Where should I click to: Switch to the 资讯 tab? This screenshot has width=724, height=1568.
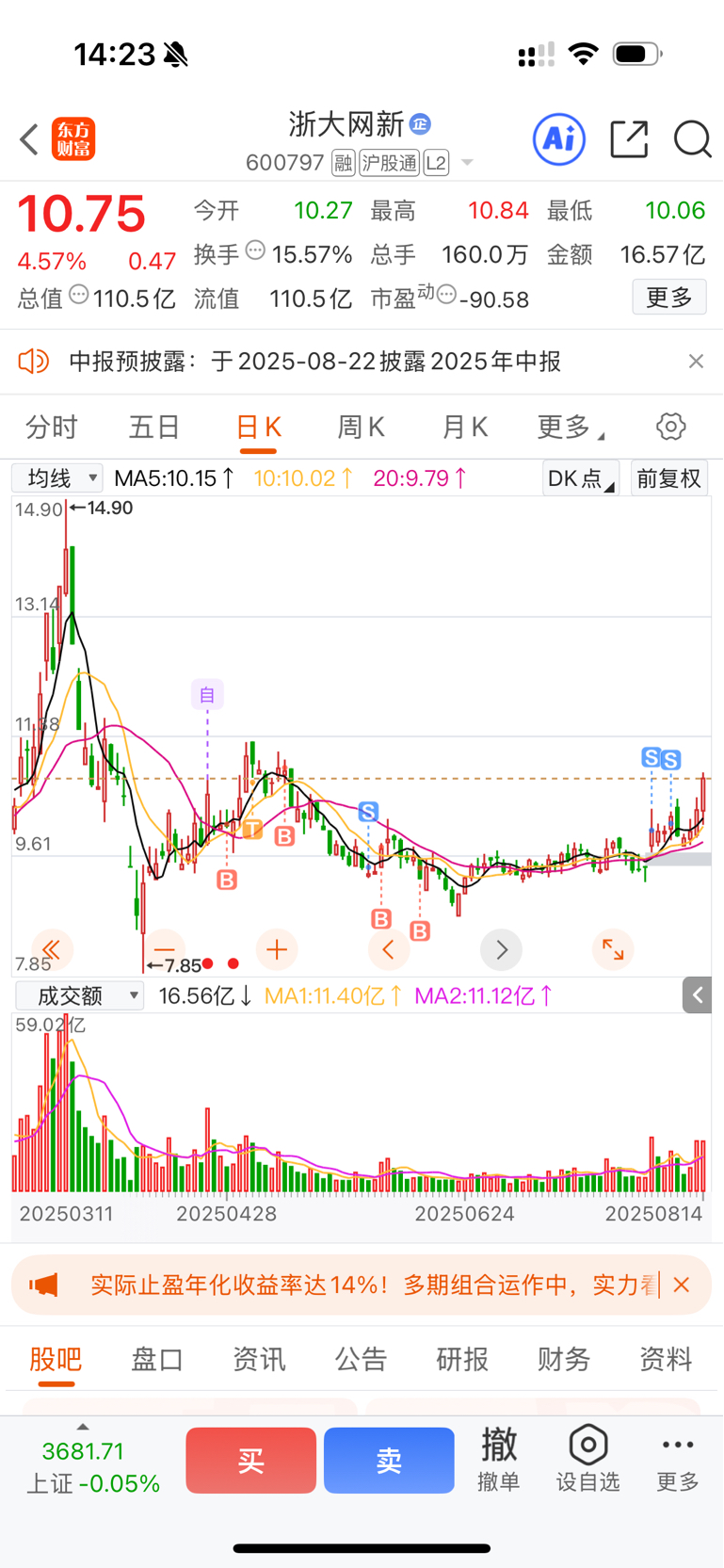click(x=259, y=1359)
